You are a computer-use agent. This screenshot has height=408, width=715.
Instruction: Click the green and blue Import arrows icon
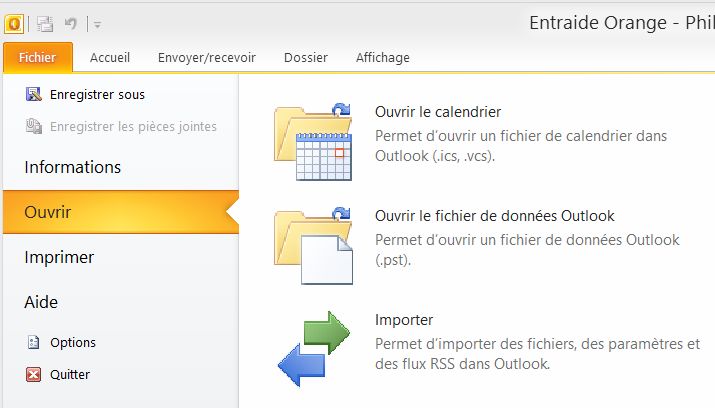click(314, 347)
